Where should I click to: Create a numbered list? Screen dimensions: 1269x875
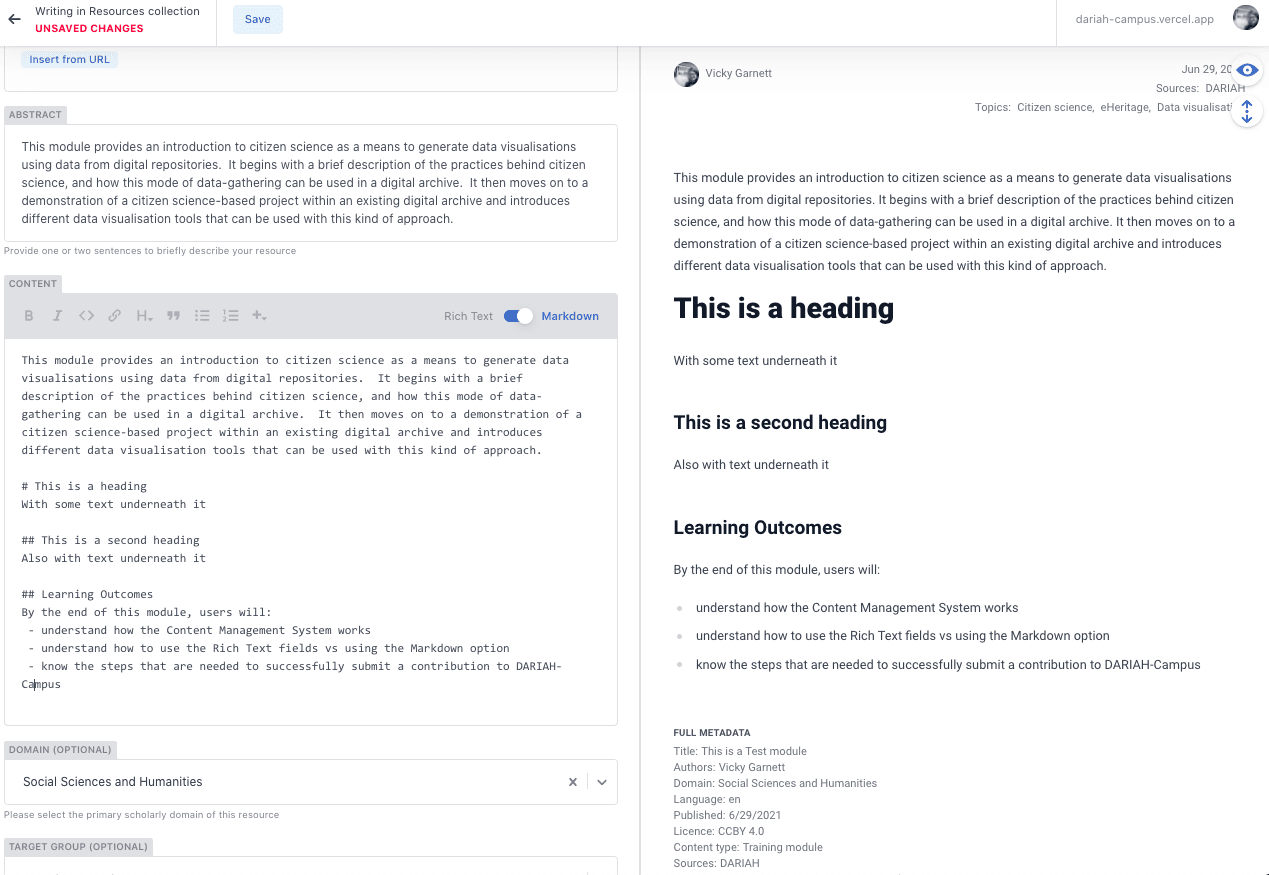231,316
